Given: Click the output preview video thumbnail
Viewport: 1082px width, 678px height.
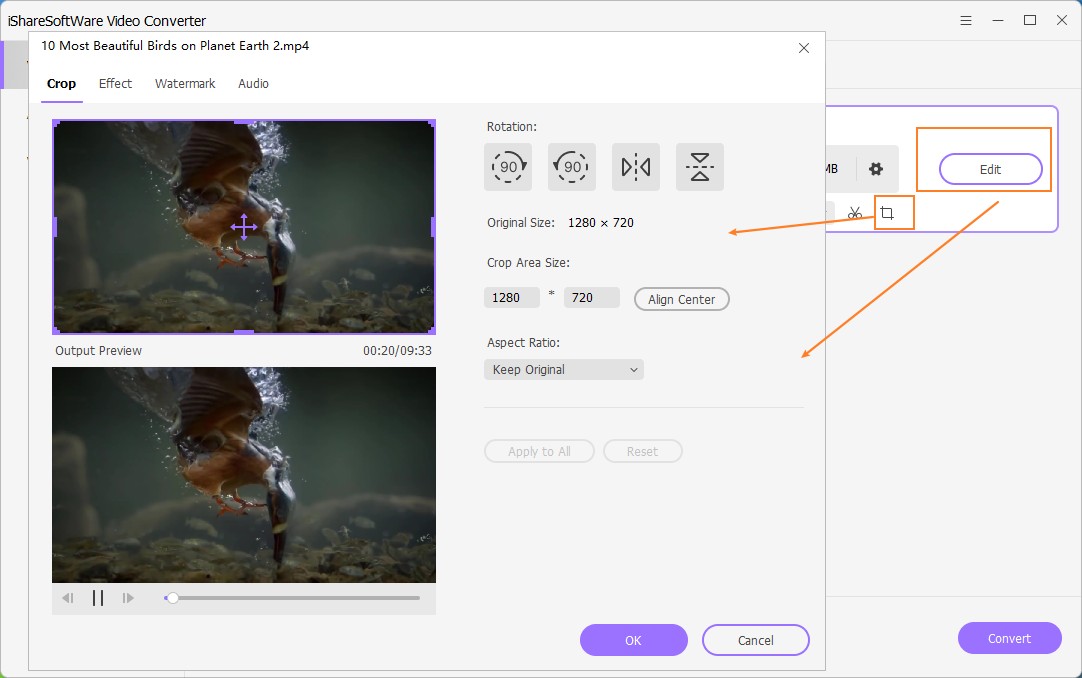Looking at the screenshot, I should [x=244, y=475].
